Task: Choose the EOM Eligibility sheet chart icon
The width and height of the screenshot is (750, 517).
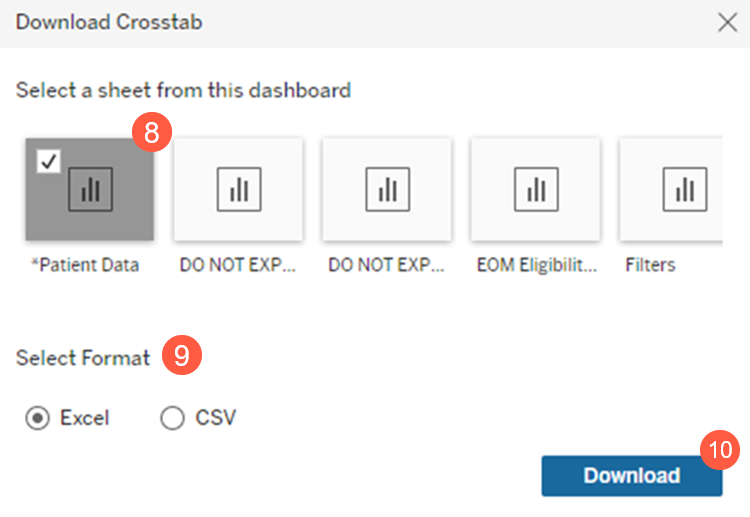Action: tap(536, 189)
